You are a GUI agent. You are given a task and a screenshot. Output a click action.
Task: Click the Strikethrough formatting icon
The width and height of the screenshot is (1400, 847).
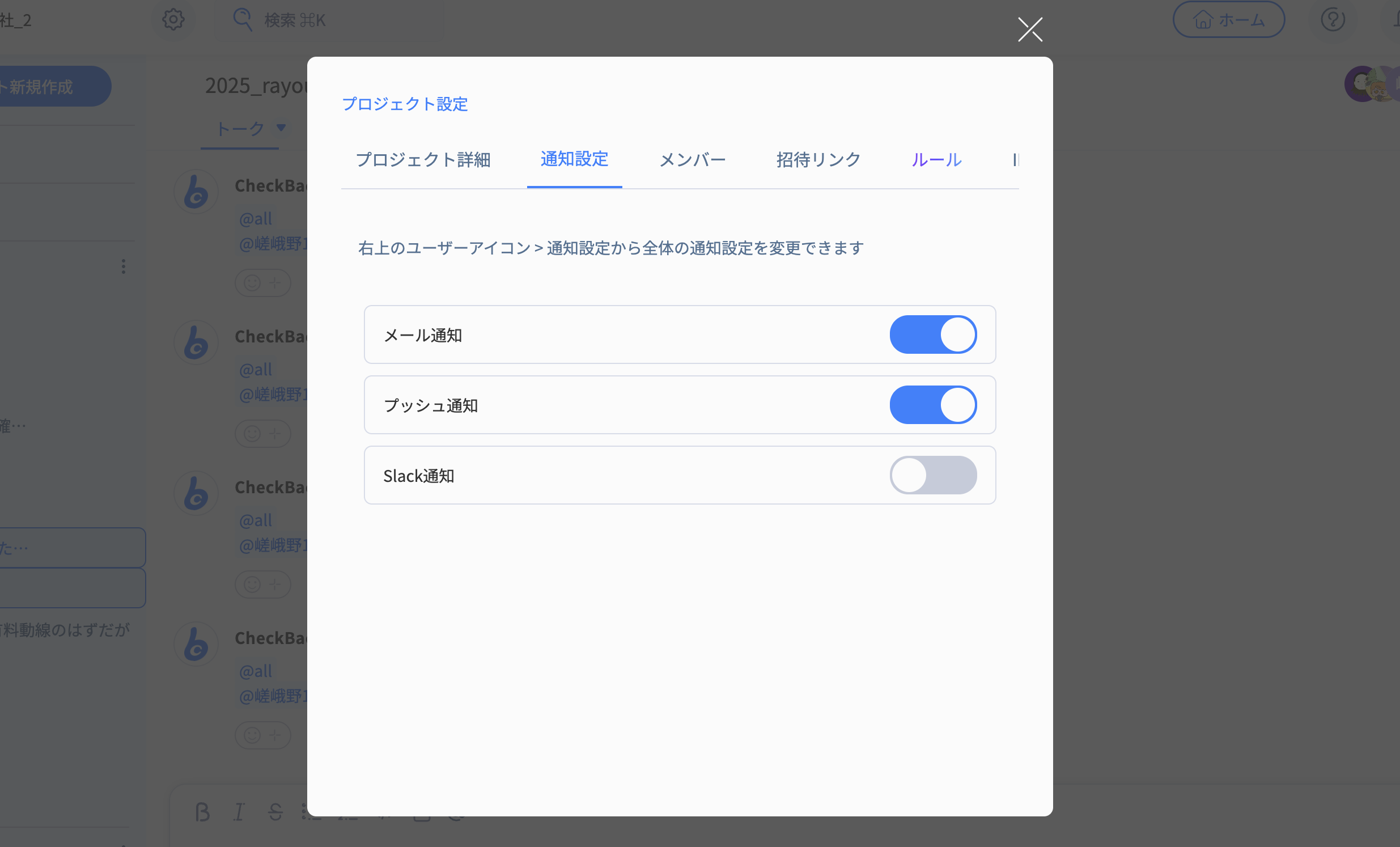(275, 812)
